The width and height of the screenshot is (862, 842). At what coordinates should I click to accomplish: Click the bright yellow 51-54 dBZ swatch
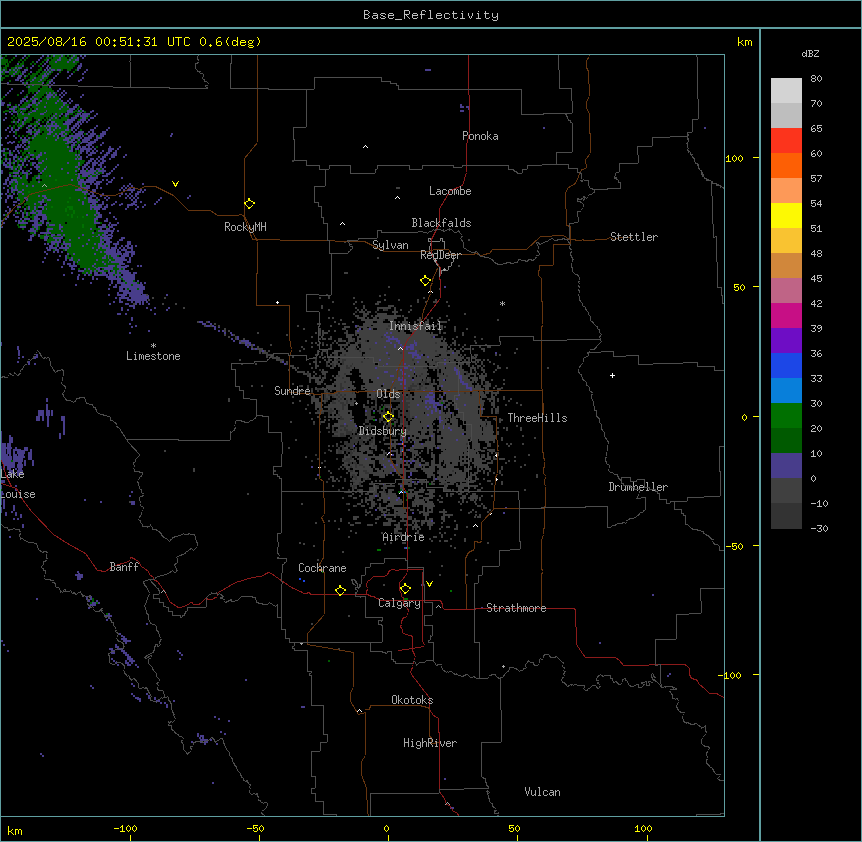coord(786,215)
